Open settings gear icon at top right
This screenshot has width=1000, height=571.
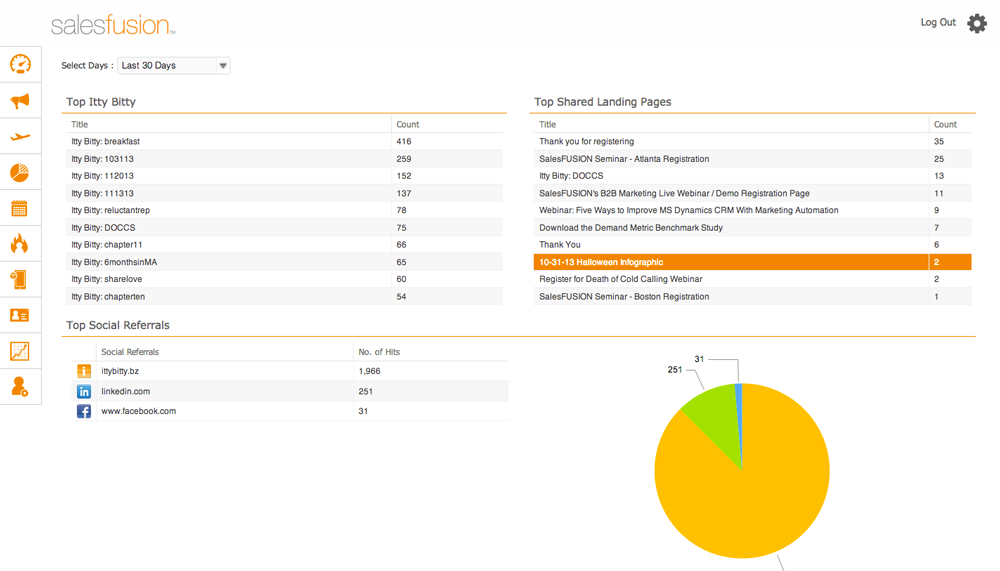click(976, 24)
